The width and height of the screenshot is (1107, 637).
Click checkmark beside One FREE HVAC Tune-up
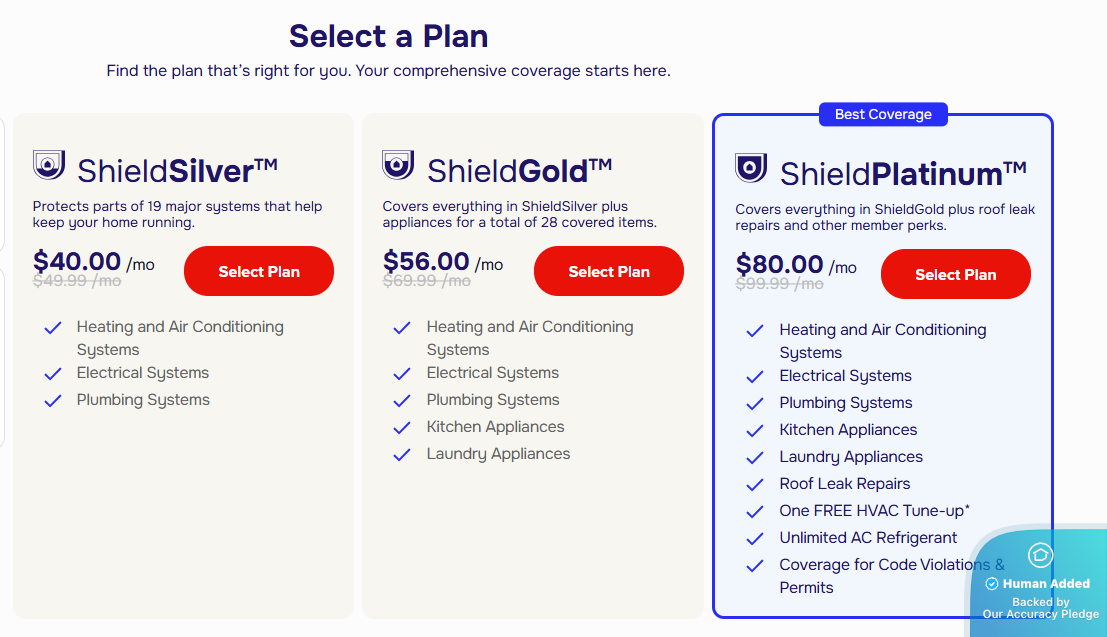tap(756, 512)
